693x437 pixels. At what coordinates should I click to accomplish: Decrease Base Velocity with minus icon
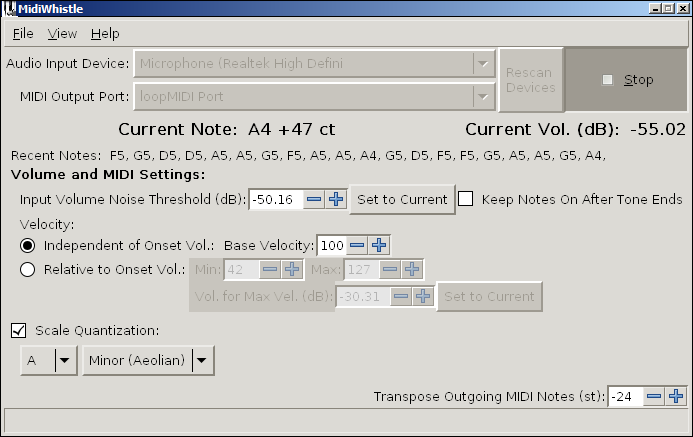click(x=357, y=245)
